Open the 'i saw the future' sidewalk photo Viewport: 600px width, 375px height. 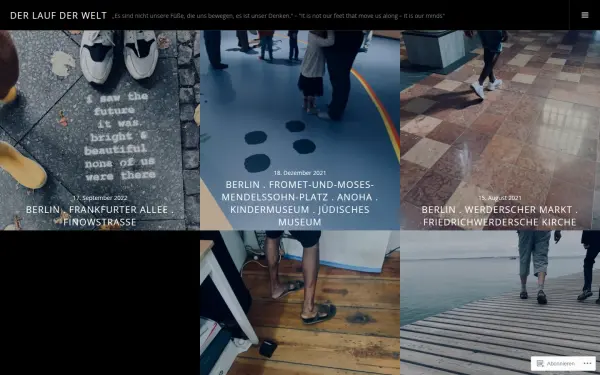pyautogui.click(x=100, y=115)
